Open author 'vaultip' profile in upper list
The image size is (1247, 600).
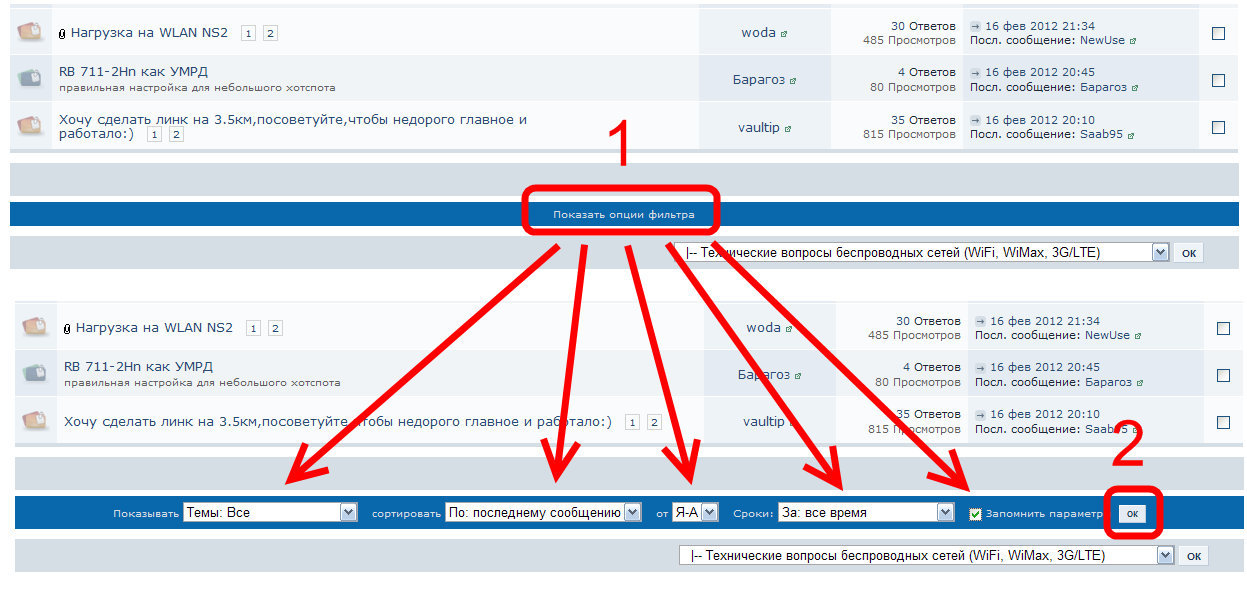[x=760, y=127]
